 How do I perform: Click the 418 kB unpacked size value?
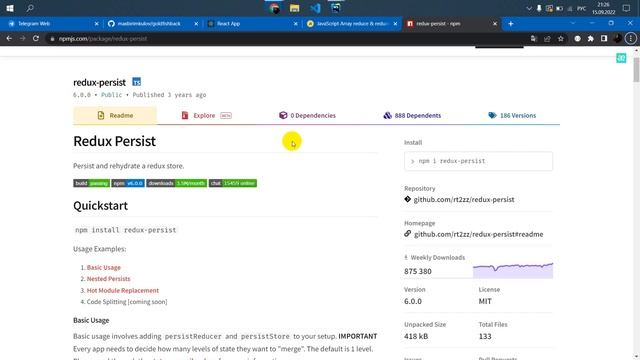pos(416,336)
